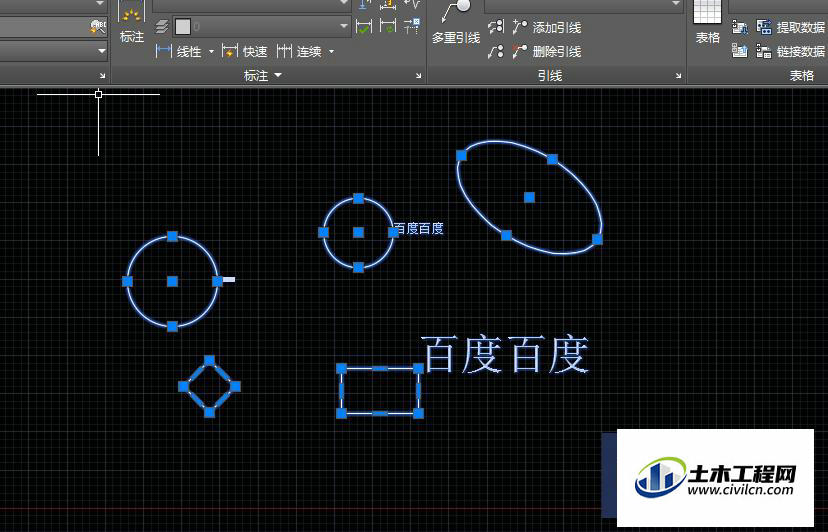
Task: Click the top grip of the diamond shape
Action: 209,361
